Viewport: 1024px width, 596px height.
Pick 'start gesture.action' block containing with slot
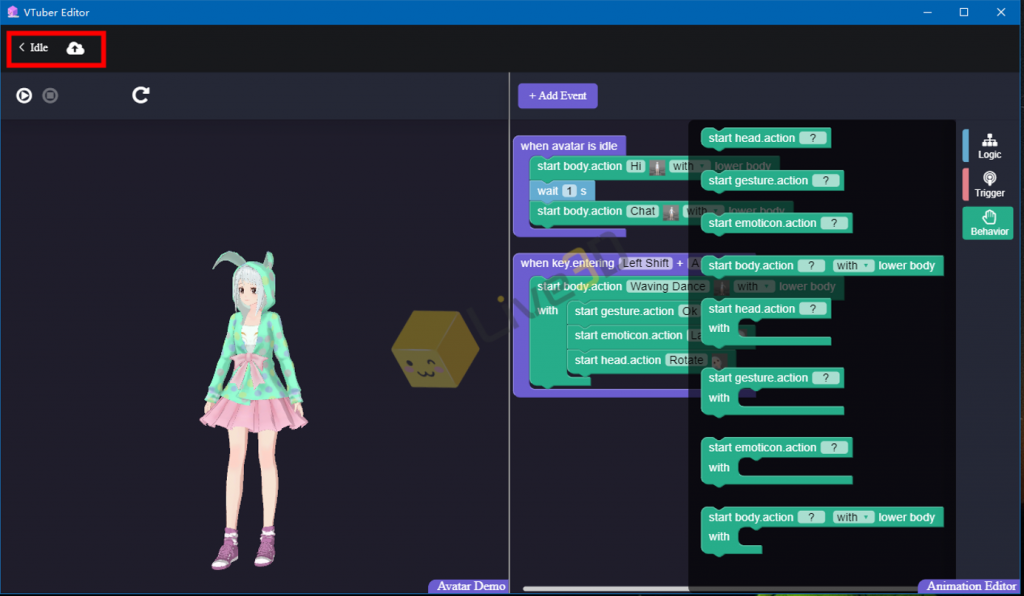tap(772, 391)
